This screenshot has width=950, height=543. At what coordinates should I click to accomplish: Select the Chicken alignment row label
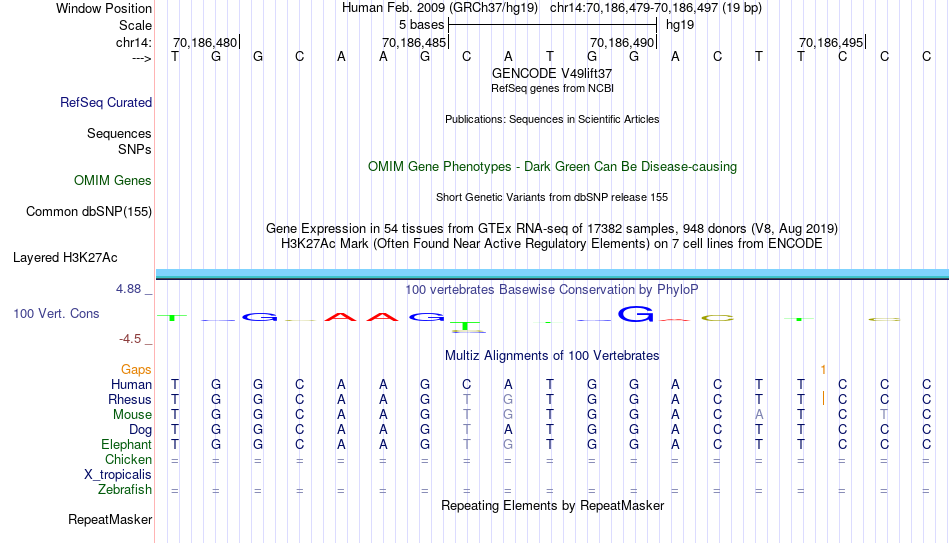128,460
